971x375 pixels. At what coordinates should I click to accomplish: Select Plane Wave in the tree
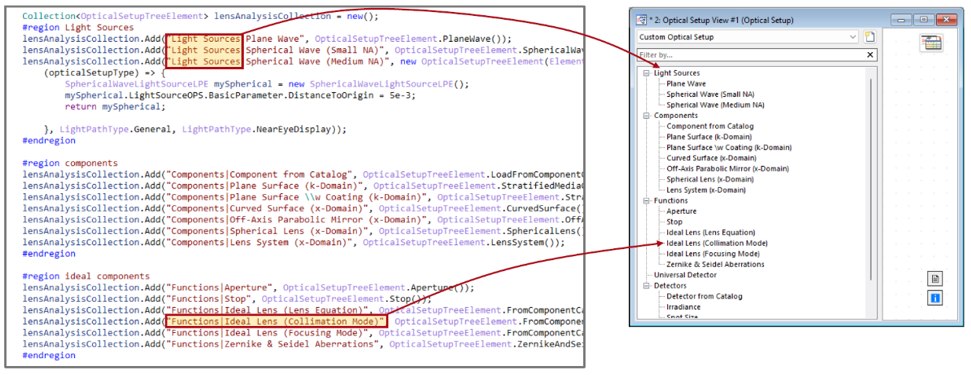pos(686,84)
